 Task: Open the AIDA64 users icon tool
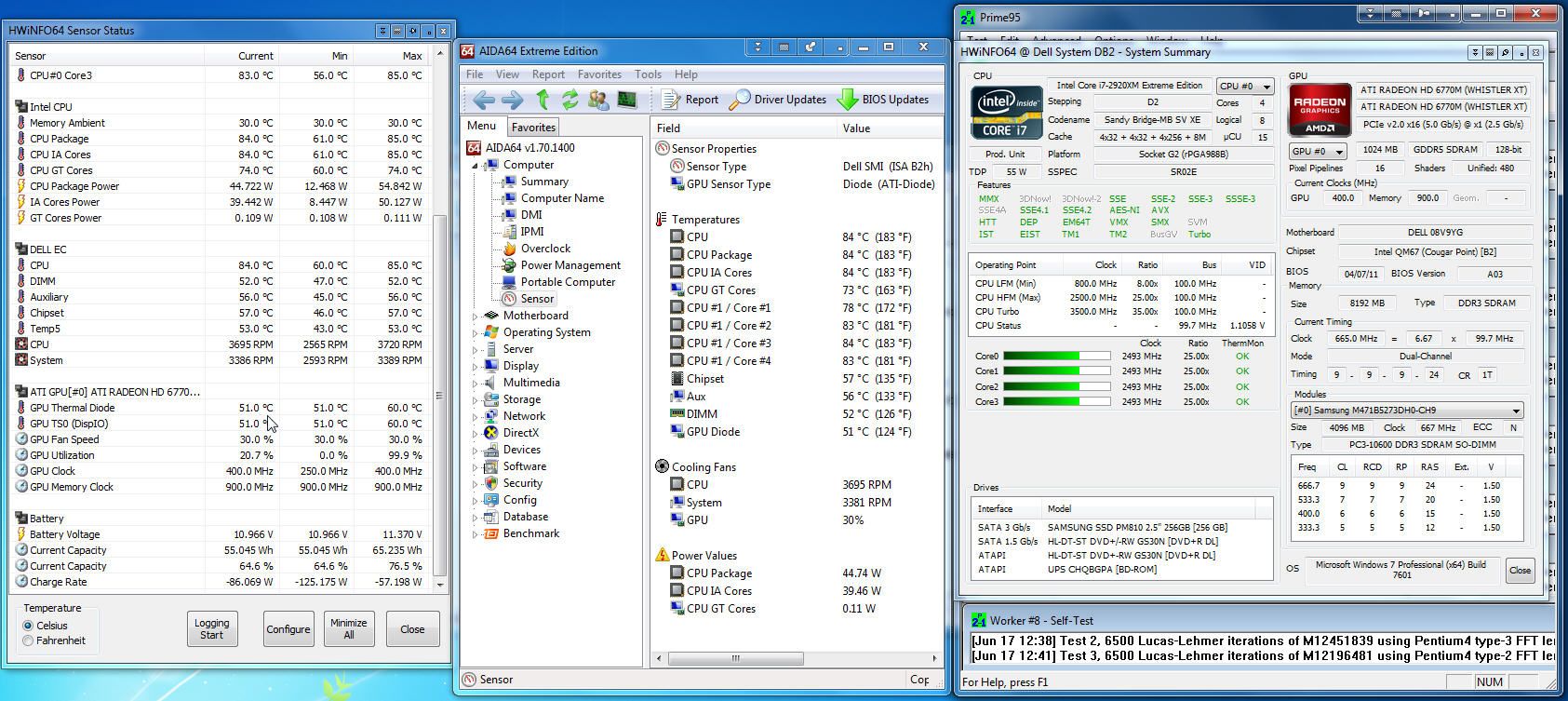[598, 100]
